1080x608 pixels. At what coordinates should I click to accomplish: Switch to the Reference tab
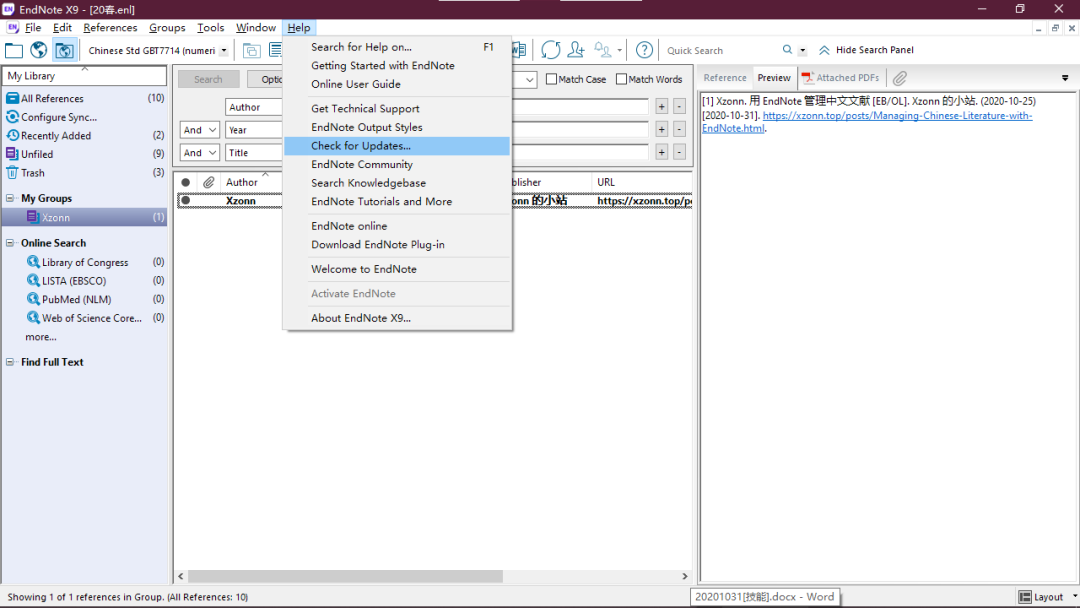[725, 78]
